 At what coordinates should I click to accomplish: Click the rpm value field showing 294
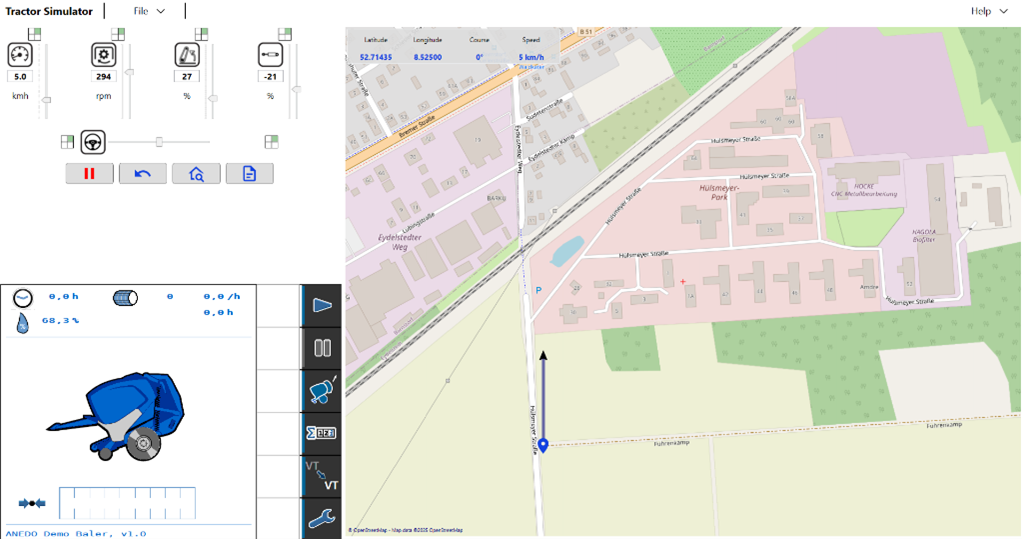tap(103, 76)
